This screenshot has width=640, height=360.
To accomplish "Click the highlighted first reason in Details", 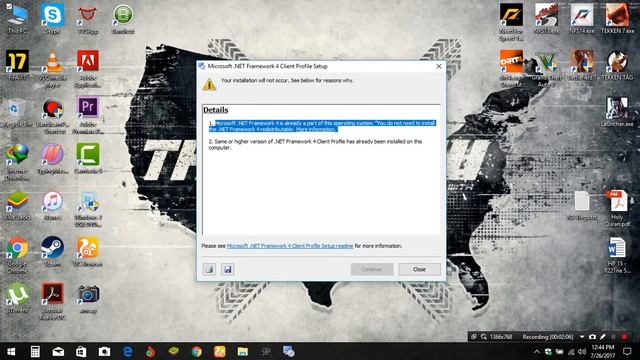I will click(x=322, y=126).
